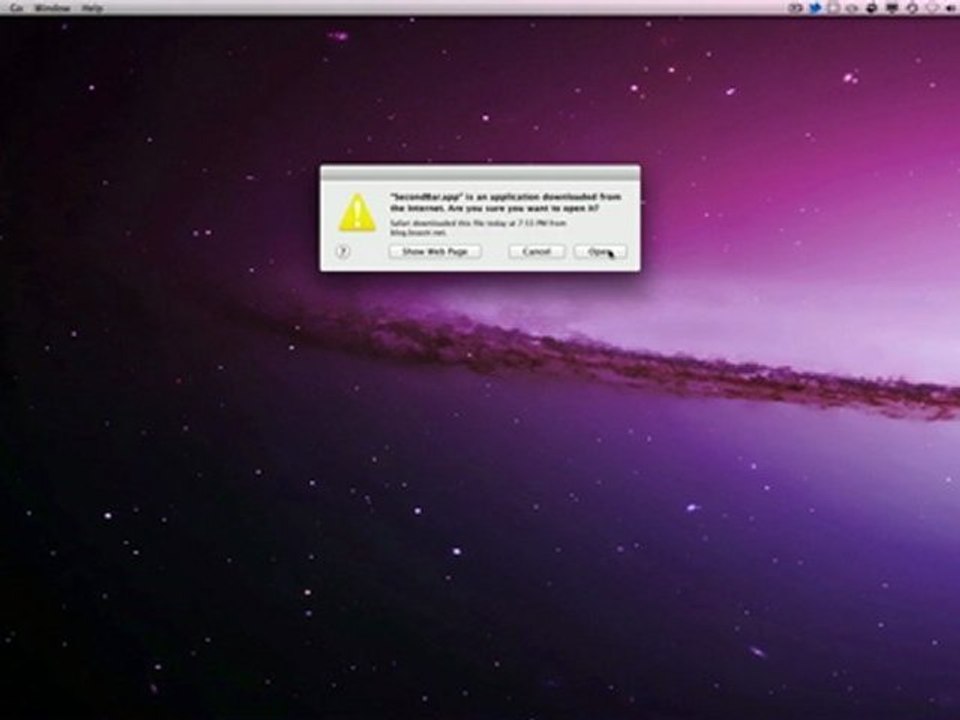The width and height of the screenshot is (960, 720).
Task: Open the dialog's help question mark button
Action: coord(343,252)
